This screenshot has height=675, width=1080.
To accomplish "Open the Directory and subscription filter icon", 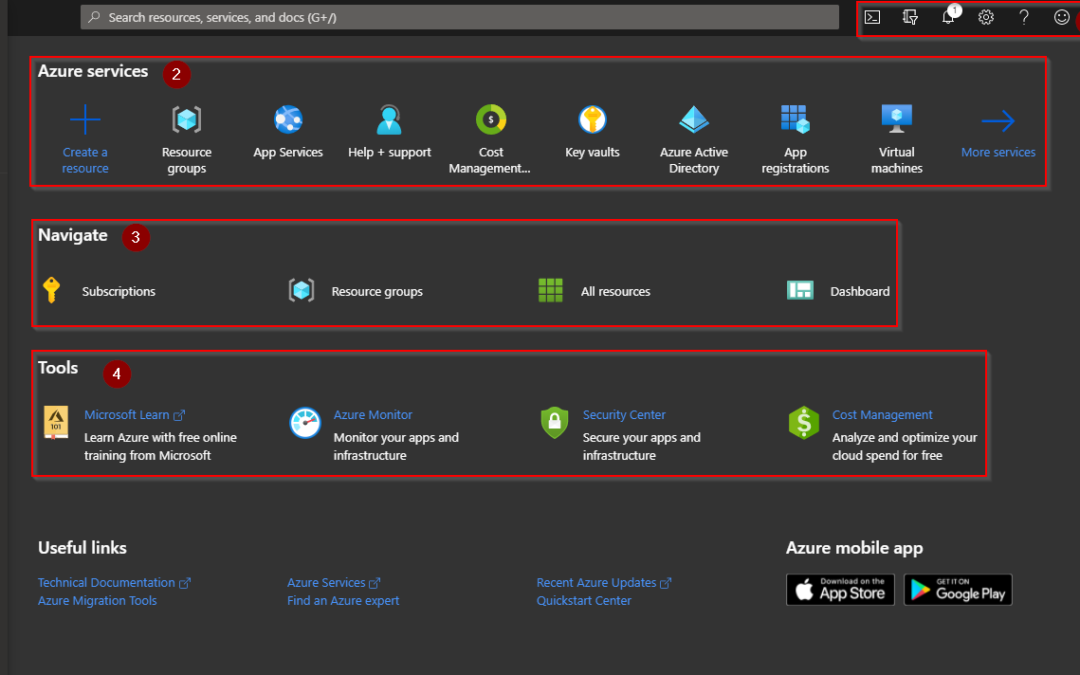I will coord(910,17).
